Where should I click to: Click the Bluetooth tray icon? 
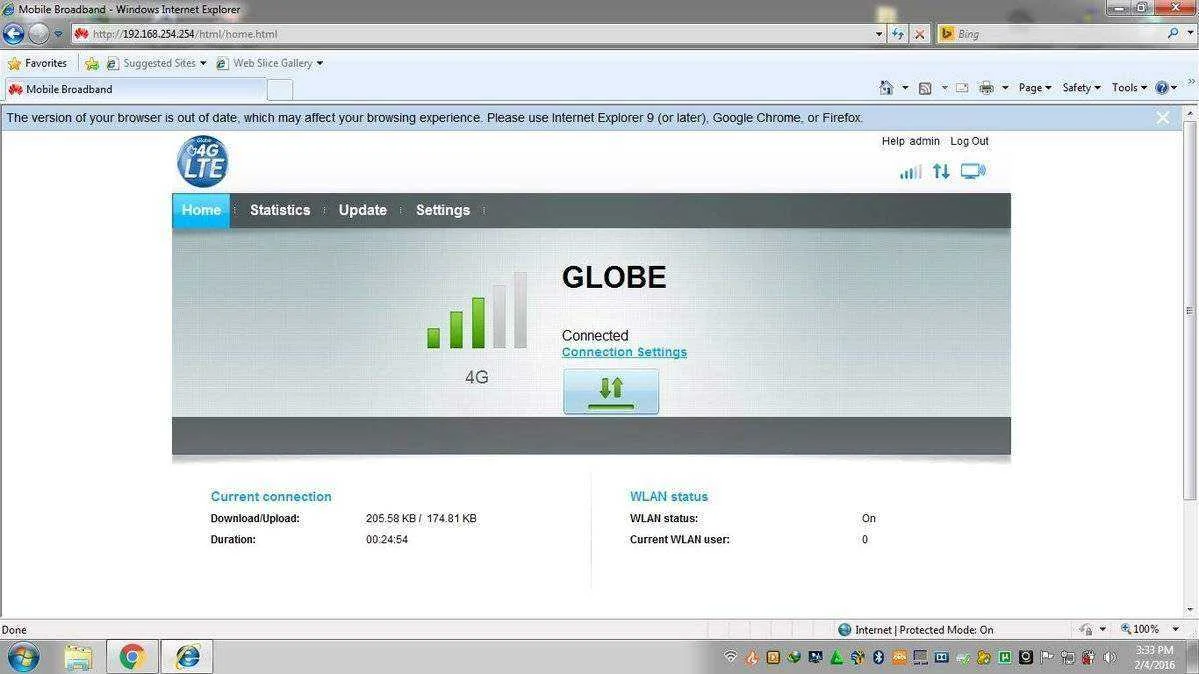point(879,657)
